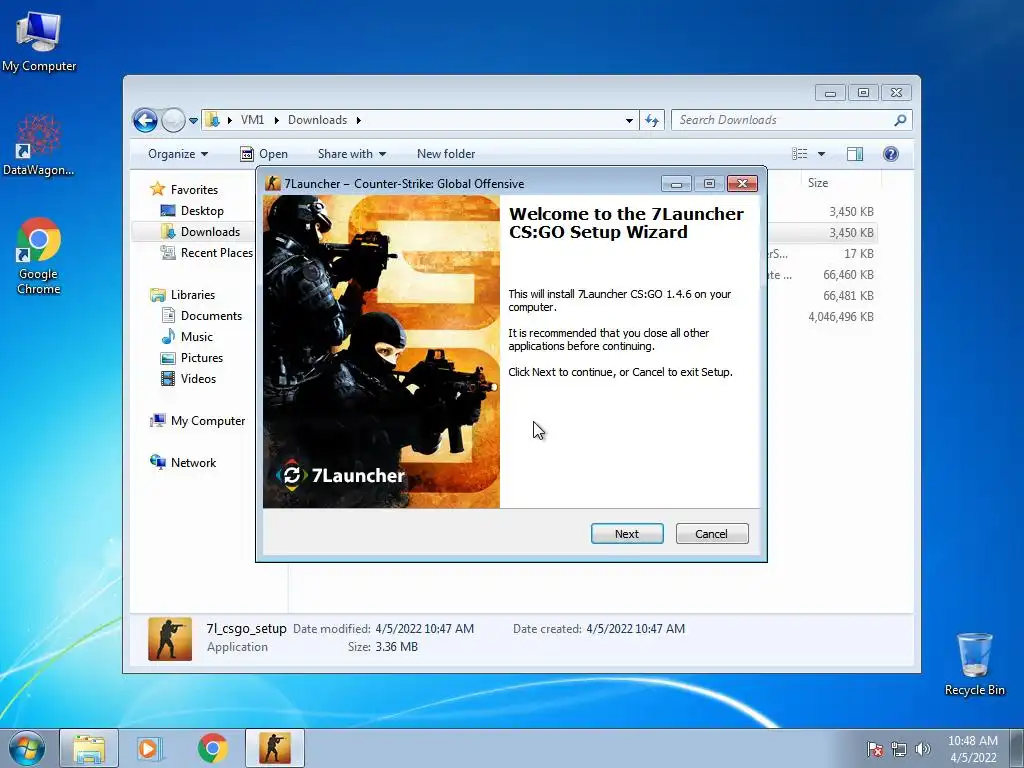The image size is (1024, 768).
Task: Open the view options dropdown arrow
Action: (x=822, y=155)
